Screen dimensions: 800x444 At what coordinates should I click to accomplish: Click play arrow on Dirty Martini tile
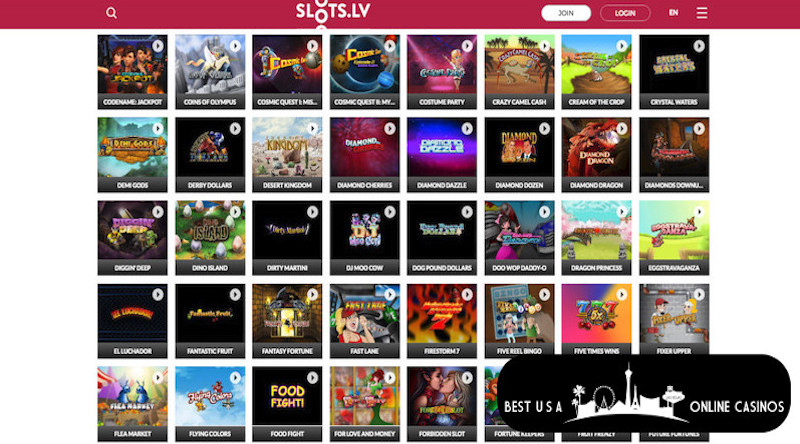coord(312,211)
